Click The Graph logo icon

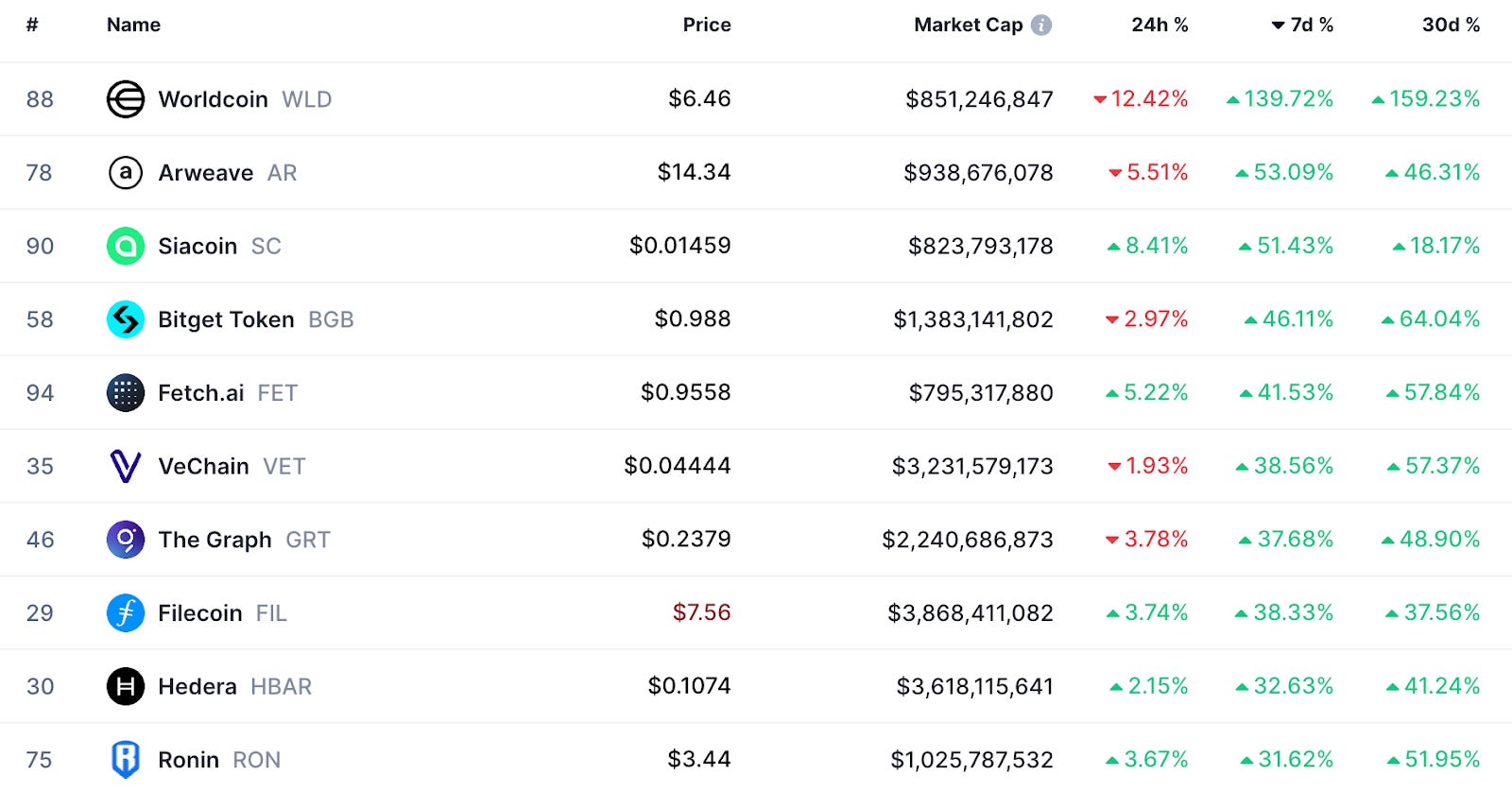tap(126, 540)
